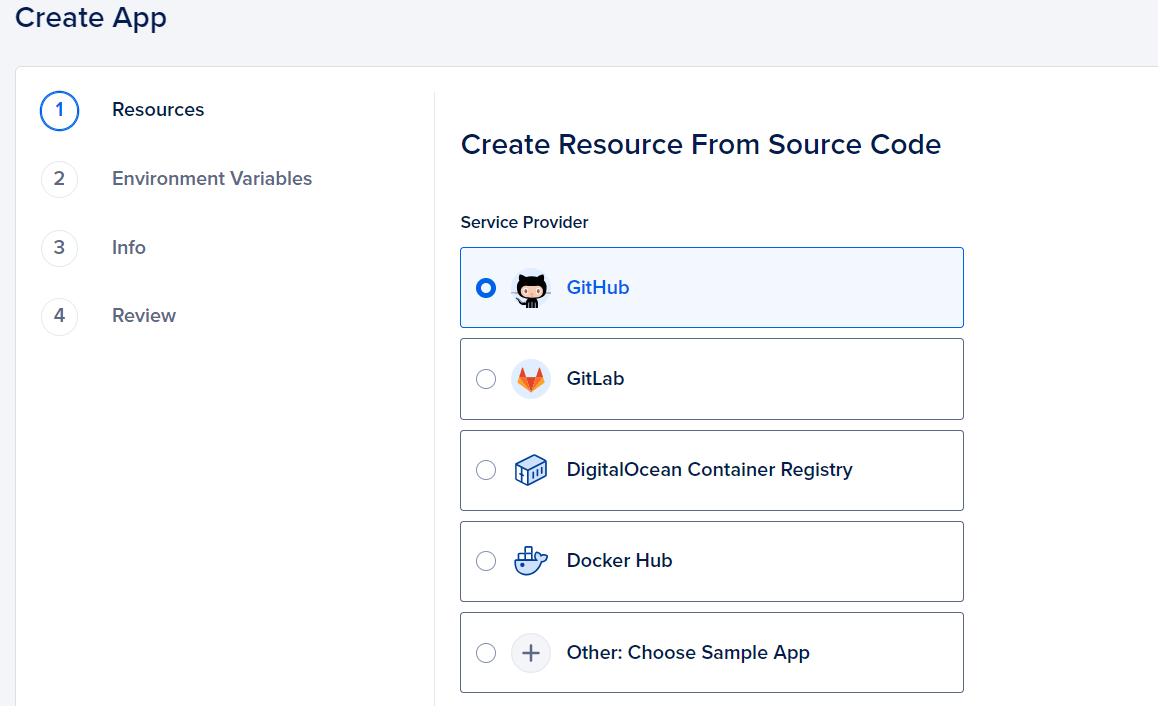
Task: Click the GitLab fox logo icon
Action: pos(531,379)
